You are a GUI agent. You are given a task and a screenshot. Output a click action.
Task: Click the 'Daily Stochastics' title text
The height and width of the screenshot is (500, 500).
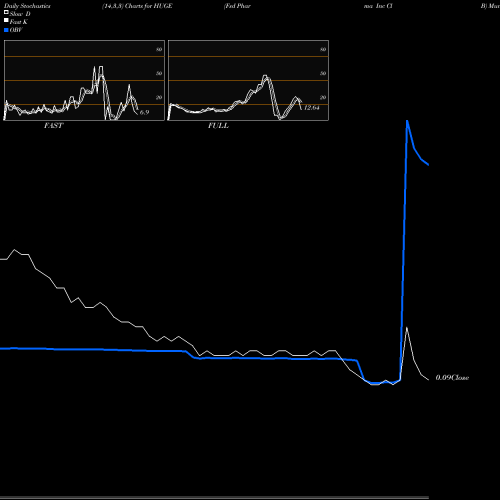27,6
